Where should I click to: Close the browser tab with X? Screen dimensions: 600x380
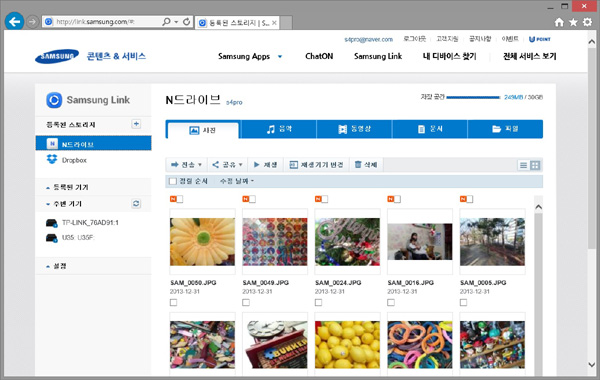point(274,23)
